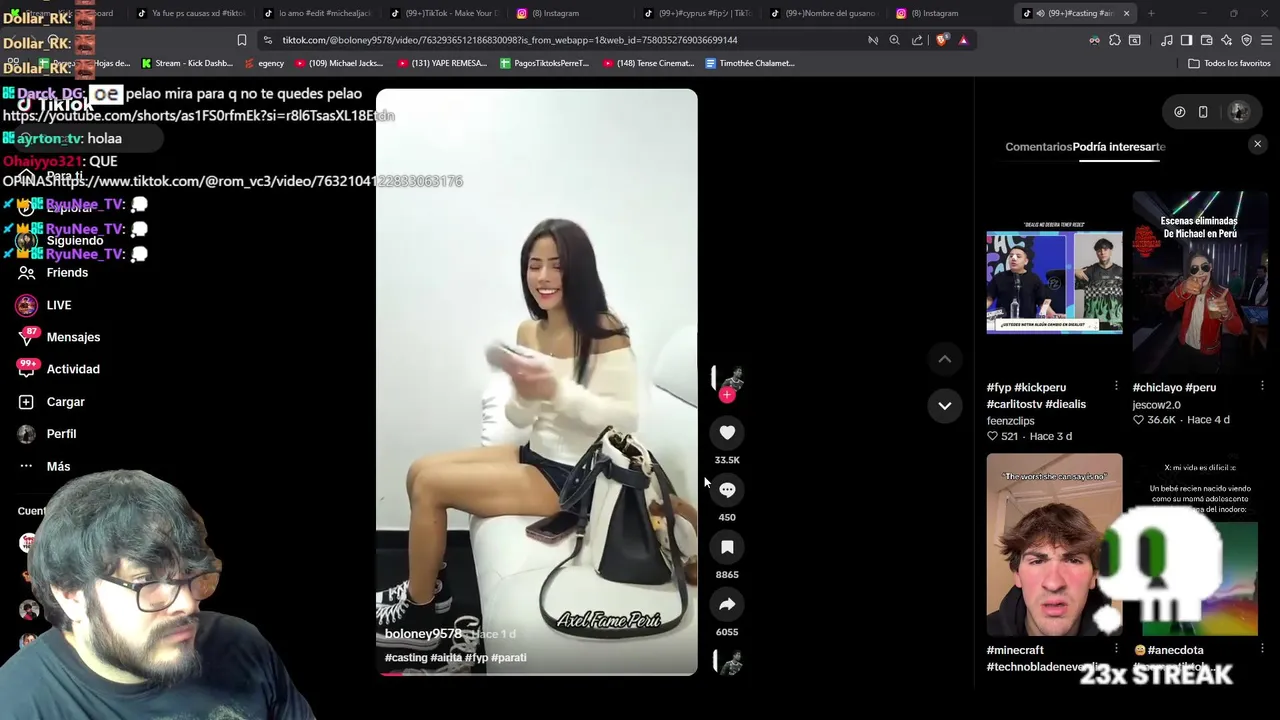Close the right side panel
Viewport: 1280px width, 720px height.
click(1258, 144)
